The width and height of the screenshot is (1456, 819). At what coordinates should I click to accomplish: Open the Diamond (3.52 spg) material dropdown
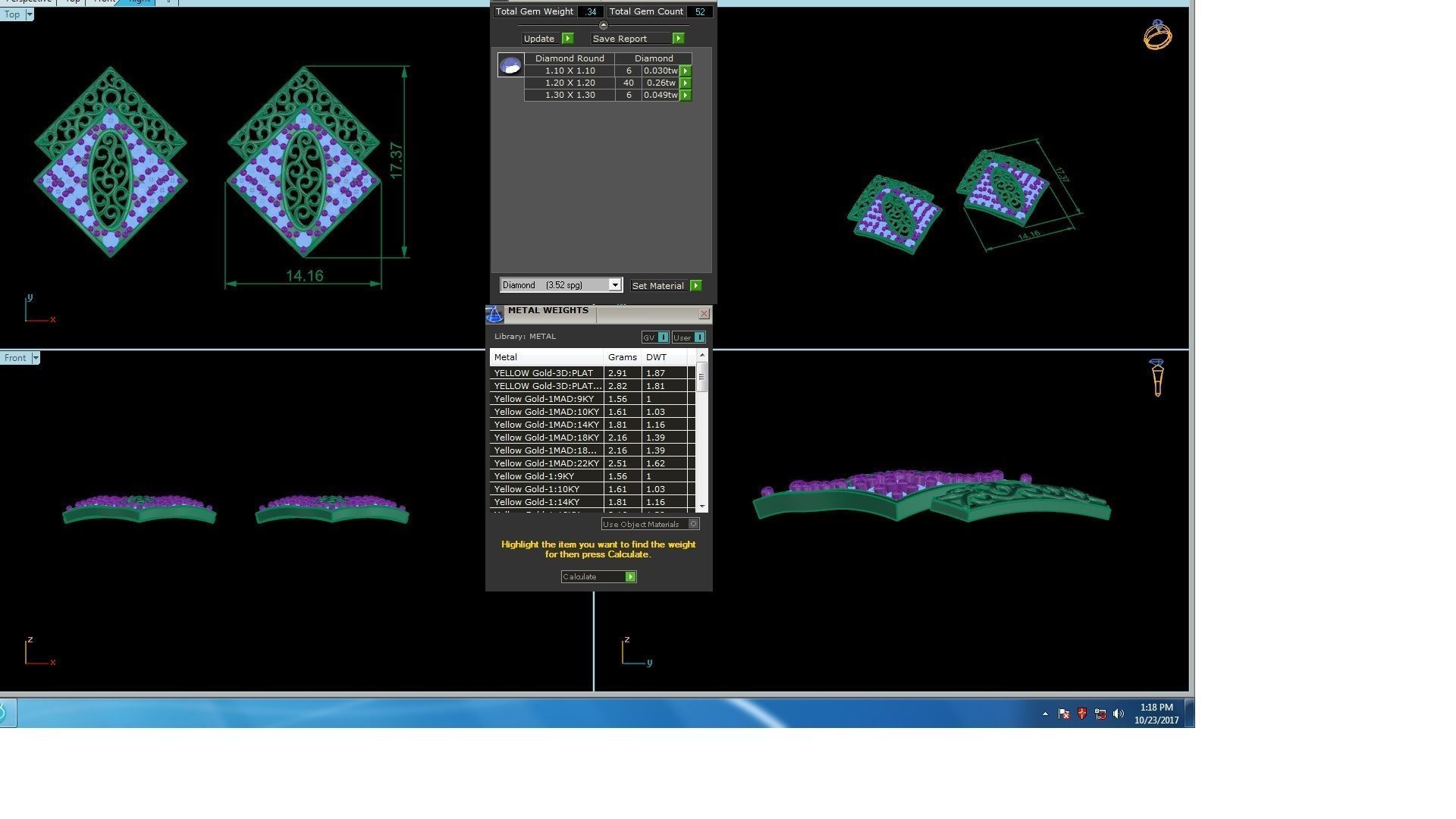click(615, 285)
